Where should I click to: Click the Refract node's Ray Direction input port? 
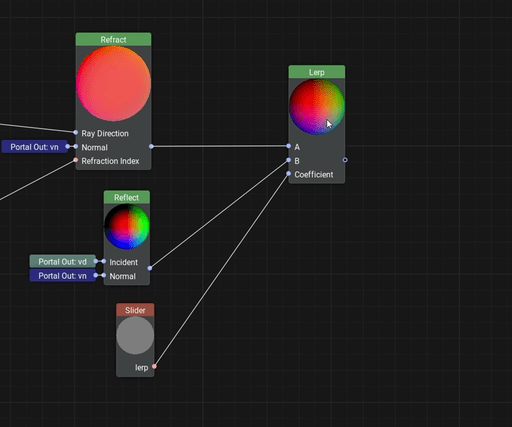(x=76, y=133)
